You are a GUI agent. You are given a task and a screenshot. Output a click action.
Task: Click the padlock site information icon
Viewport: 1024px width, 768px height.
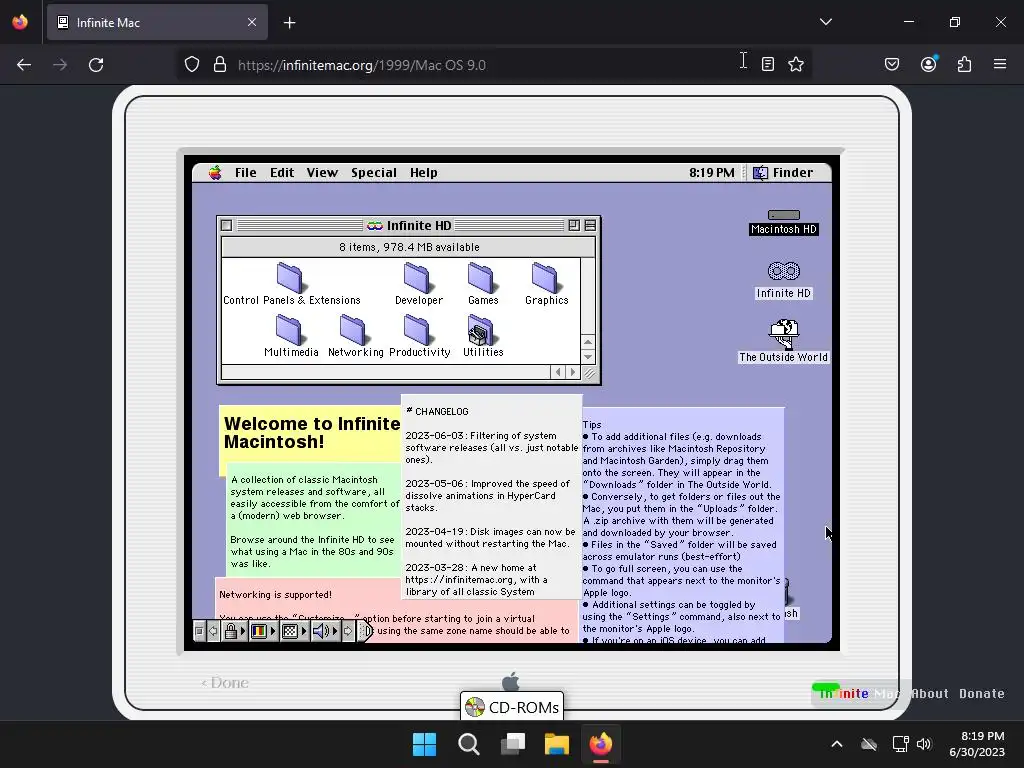click(220, 65)
